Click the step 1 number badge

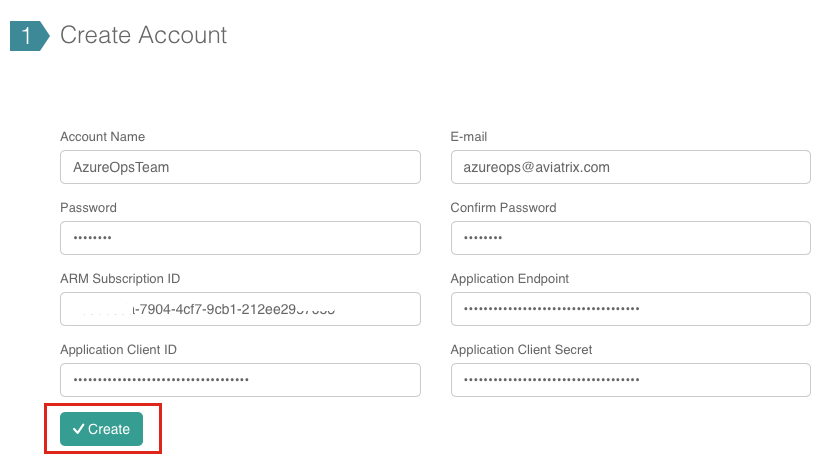click(26, 36)
